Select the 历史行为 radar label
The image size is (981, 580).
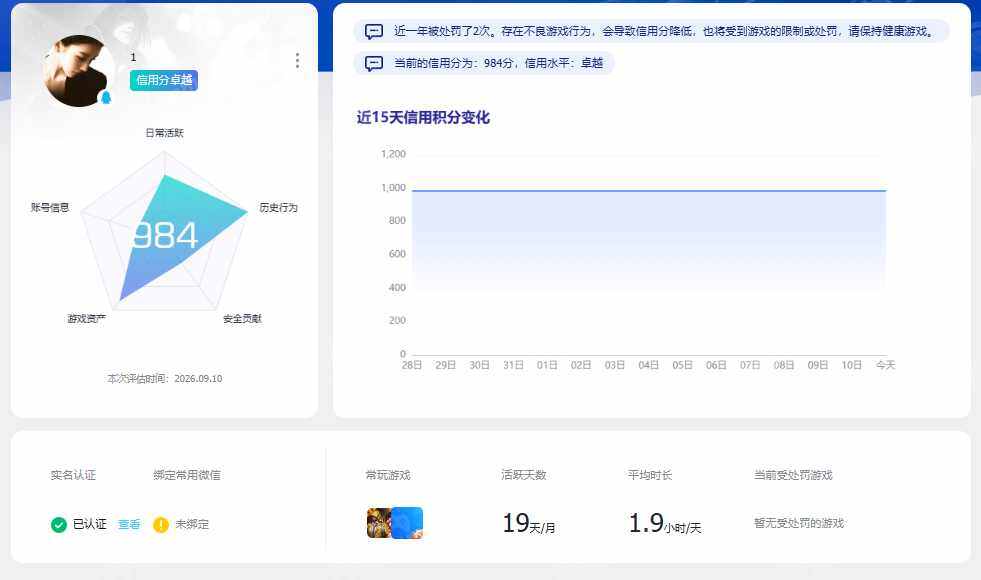[x=278, y=207]
